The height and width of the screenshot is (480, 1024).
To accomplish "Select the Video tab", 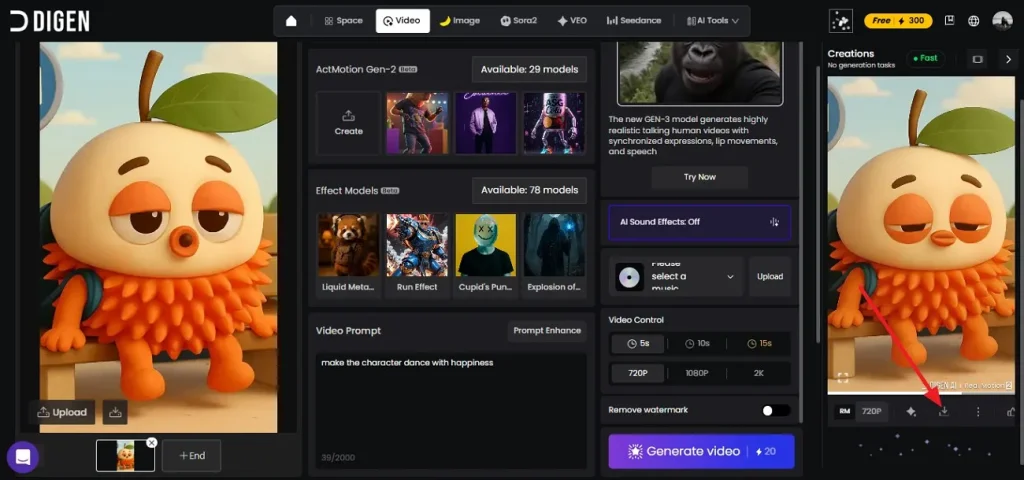I will 402,21.
